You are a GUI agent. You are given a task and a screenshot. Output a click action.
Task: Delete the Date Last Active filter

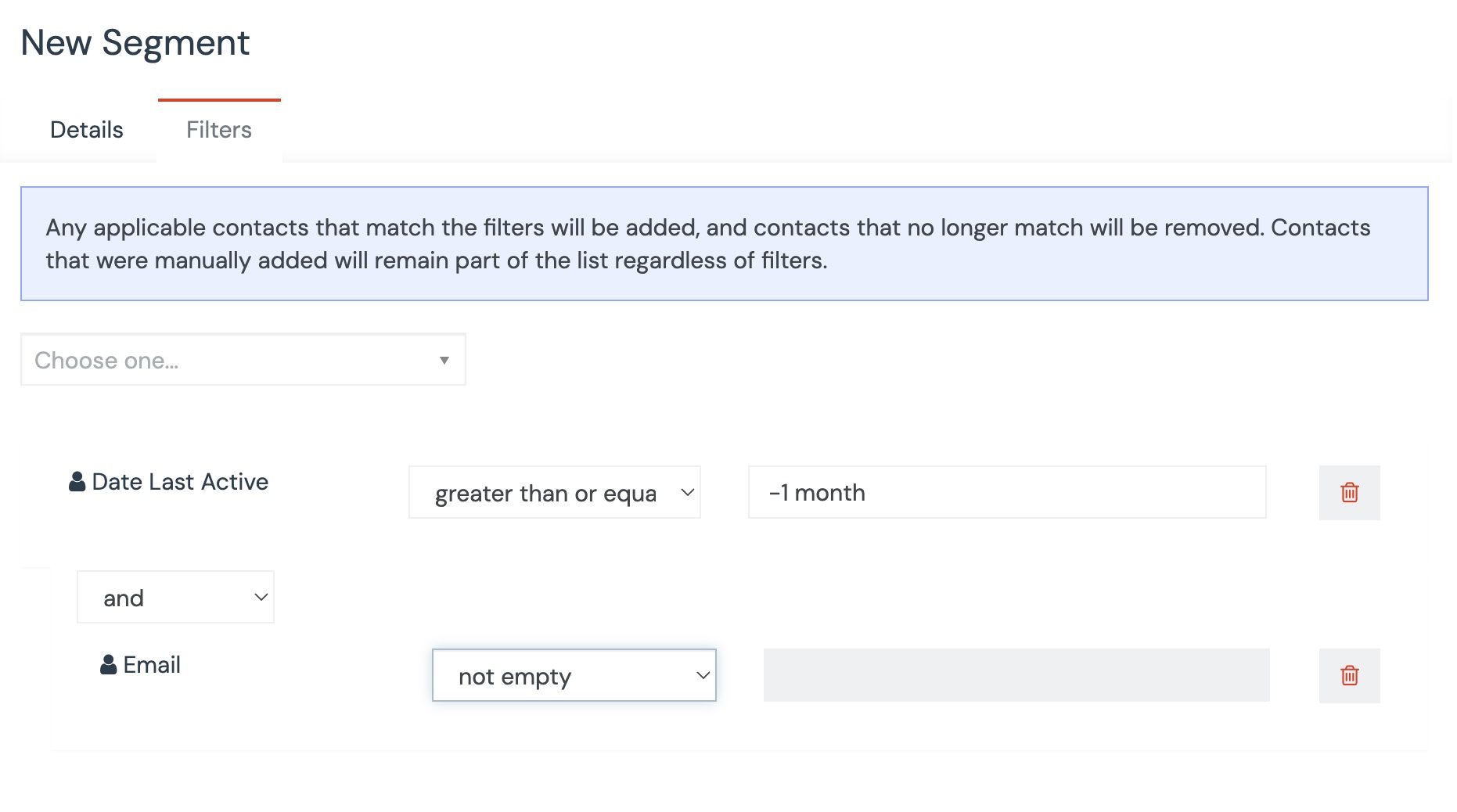tap(1349, 493)
